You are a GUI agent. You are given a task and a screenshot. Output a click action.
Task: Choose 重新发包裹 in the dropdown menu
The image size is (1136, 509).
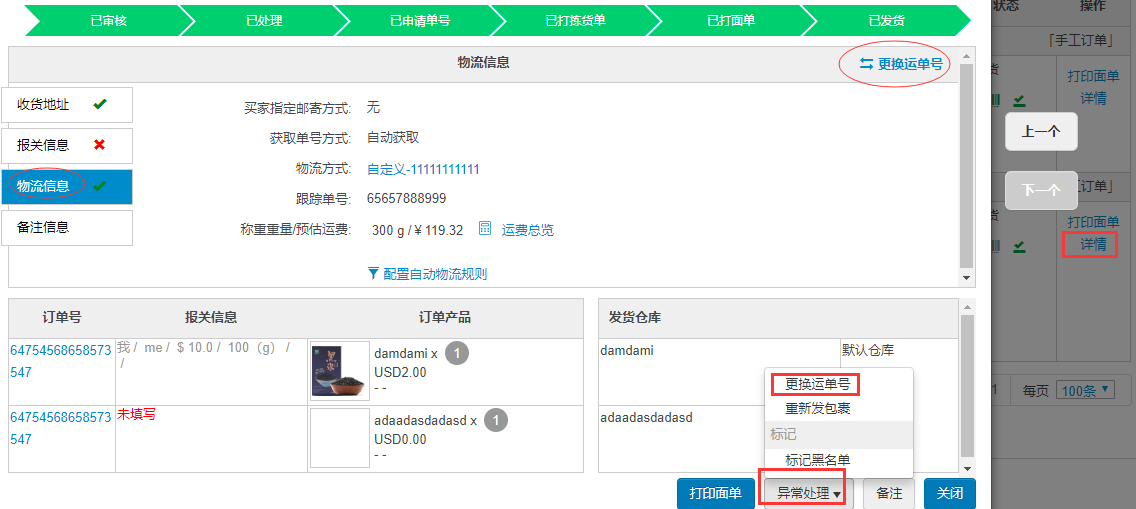817,408
